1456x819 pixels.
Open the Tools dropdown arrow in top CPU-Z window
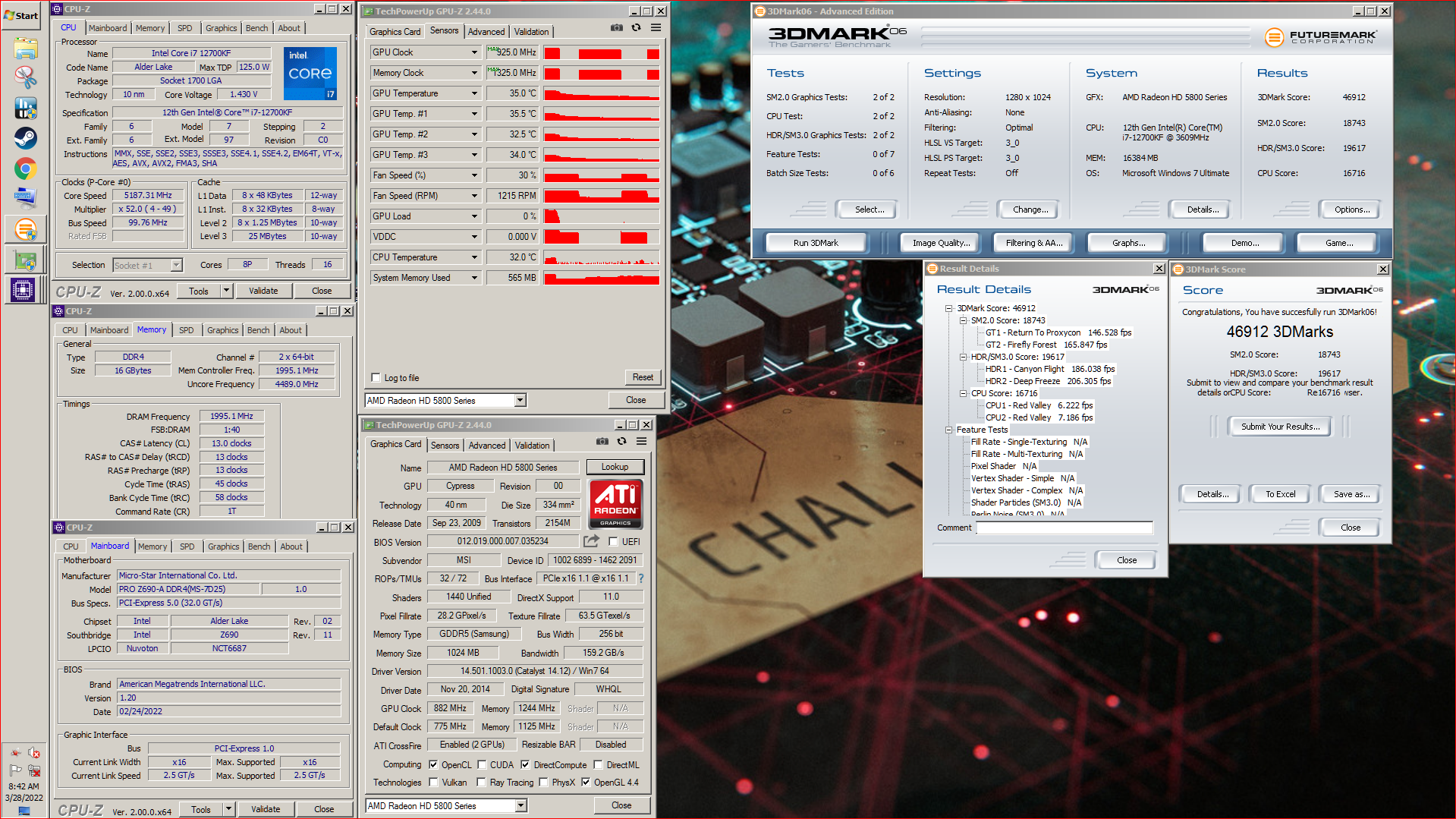click(226, 290)
